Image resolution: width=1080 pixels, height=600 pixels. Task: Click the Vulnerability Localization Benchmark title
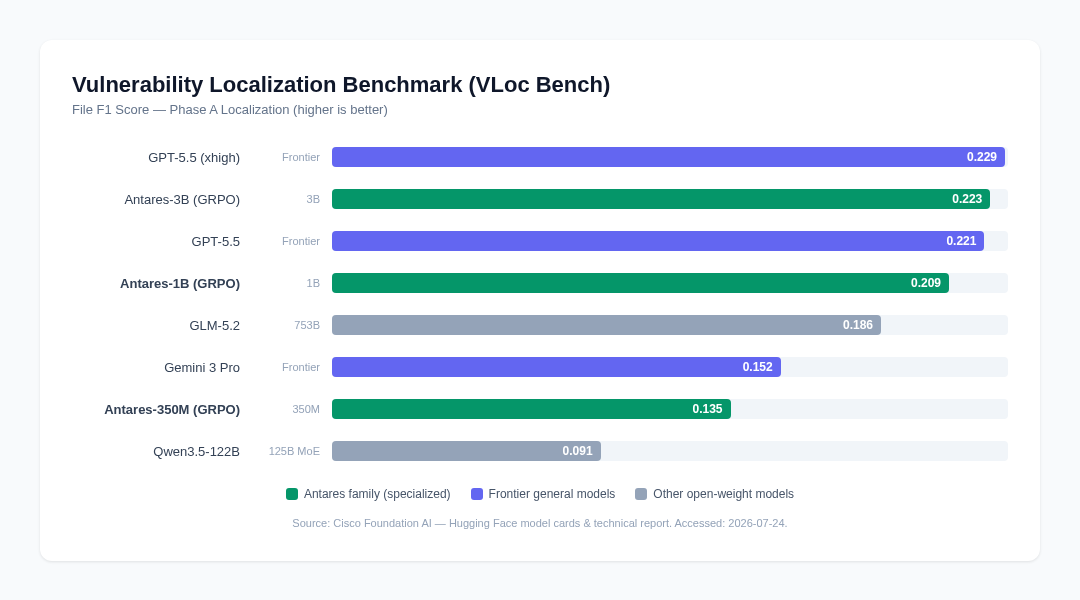click(x=341, y=85)
